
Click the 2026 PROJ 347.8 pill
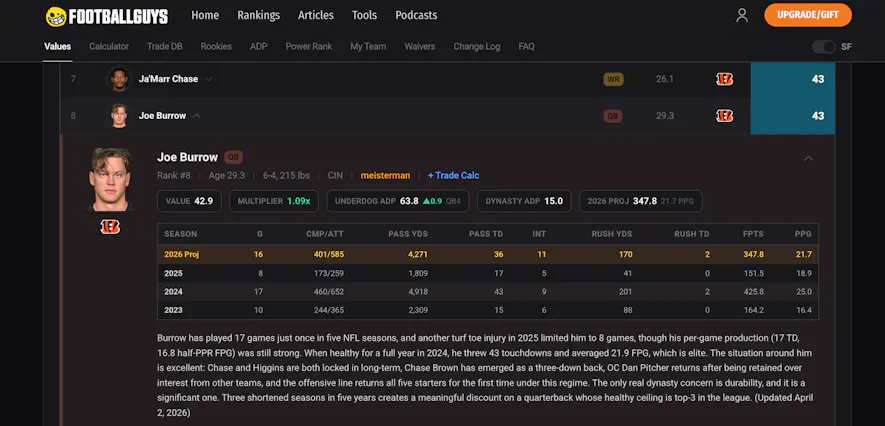641,201
